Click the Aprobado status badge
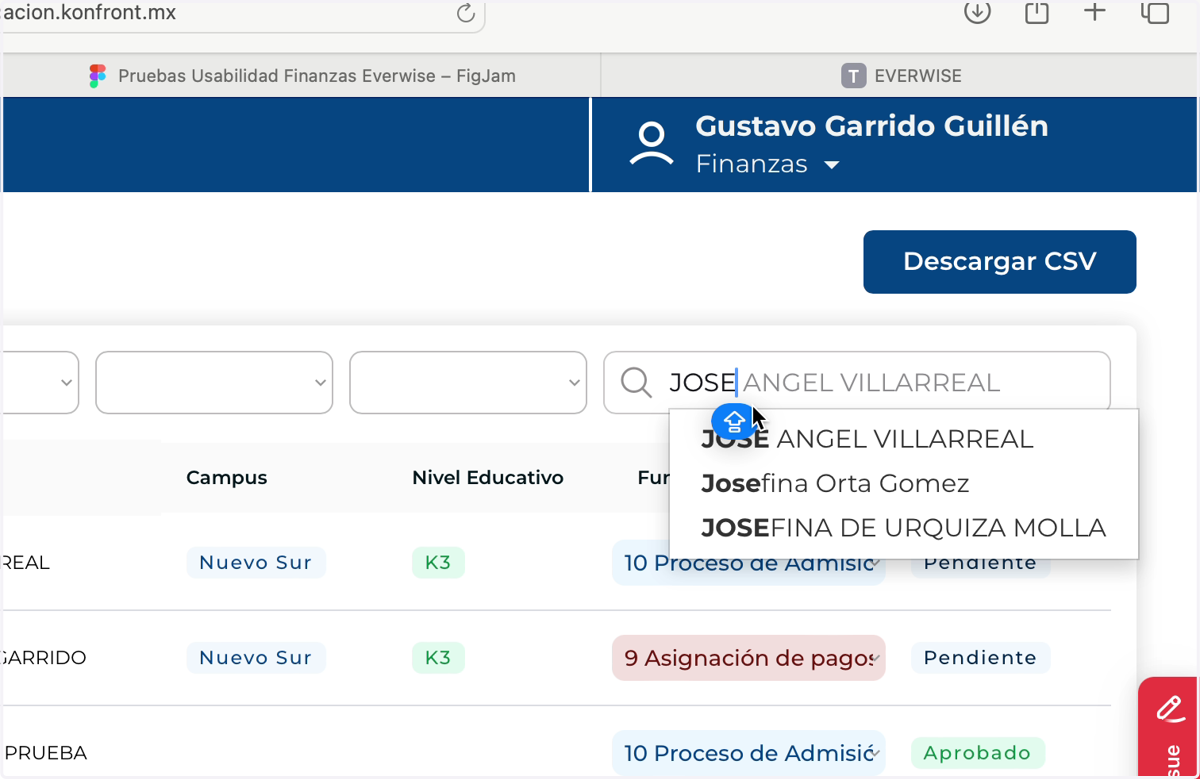1200x779 pixels. pyautogui.click(x=977, y=753)
